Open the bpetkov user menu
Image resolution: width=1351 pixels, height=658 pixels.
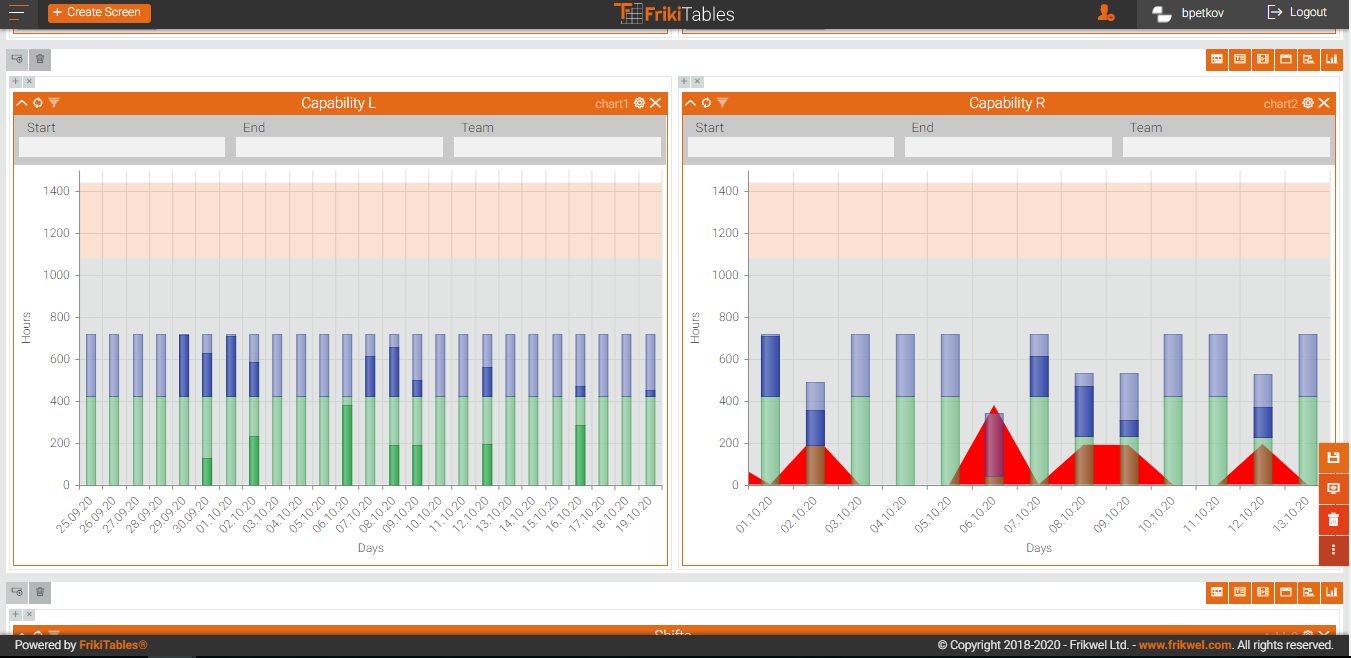[1188, 13]
